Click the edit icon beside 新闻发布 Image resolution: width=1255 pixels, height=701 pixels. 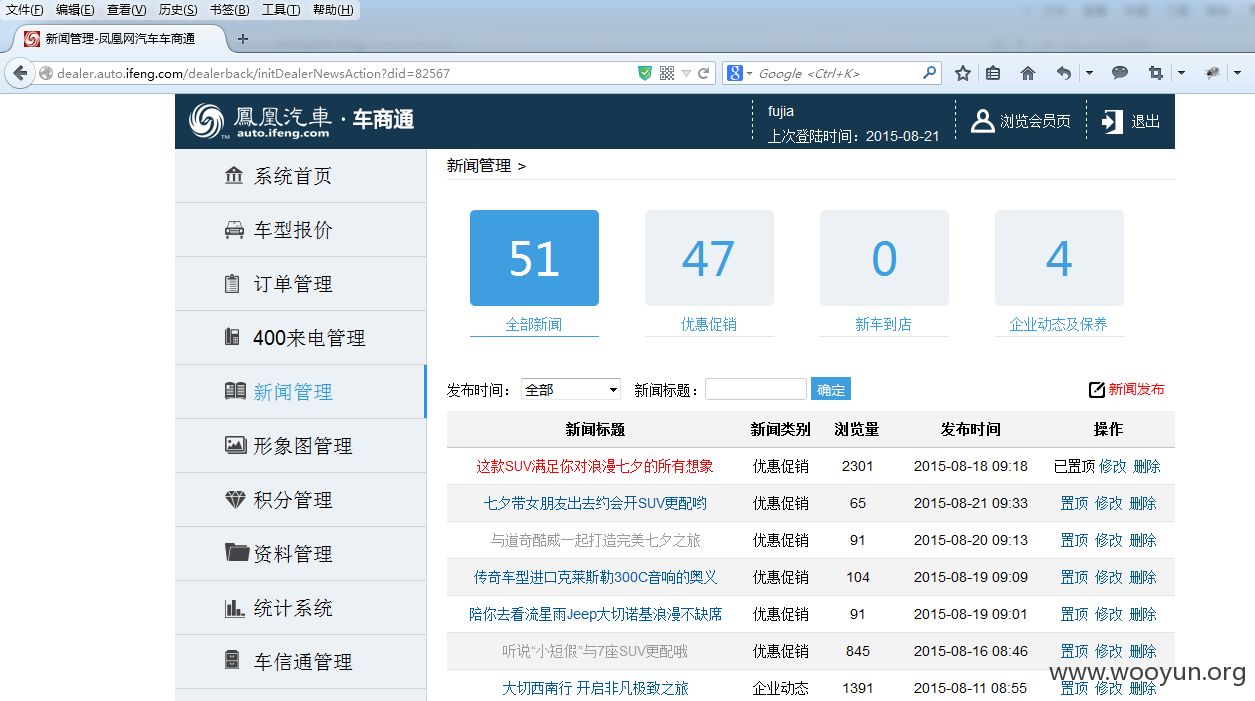(x=1097, y=390)
